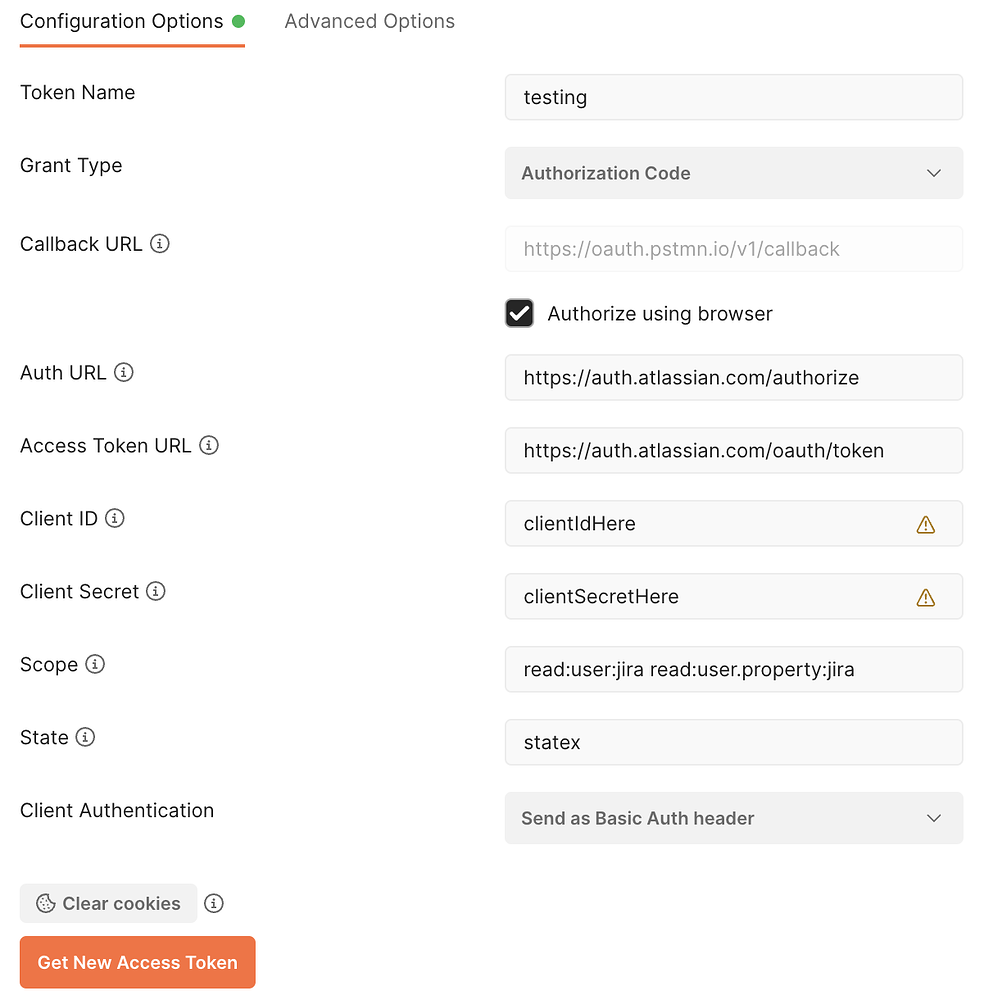Focus the Scope input field
The width and height of the screenshot is (992, 1000).
[733, 670]
